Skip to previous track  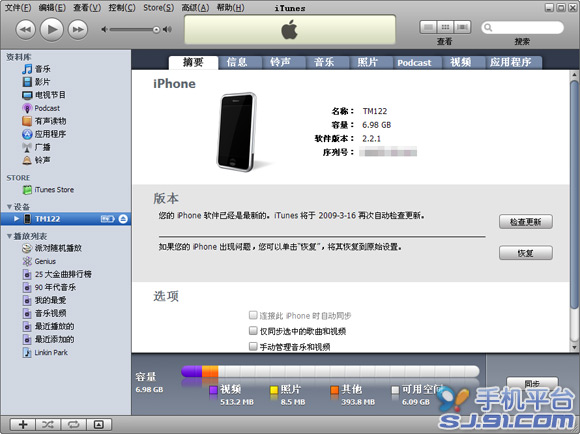pos(25,29)
